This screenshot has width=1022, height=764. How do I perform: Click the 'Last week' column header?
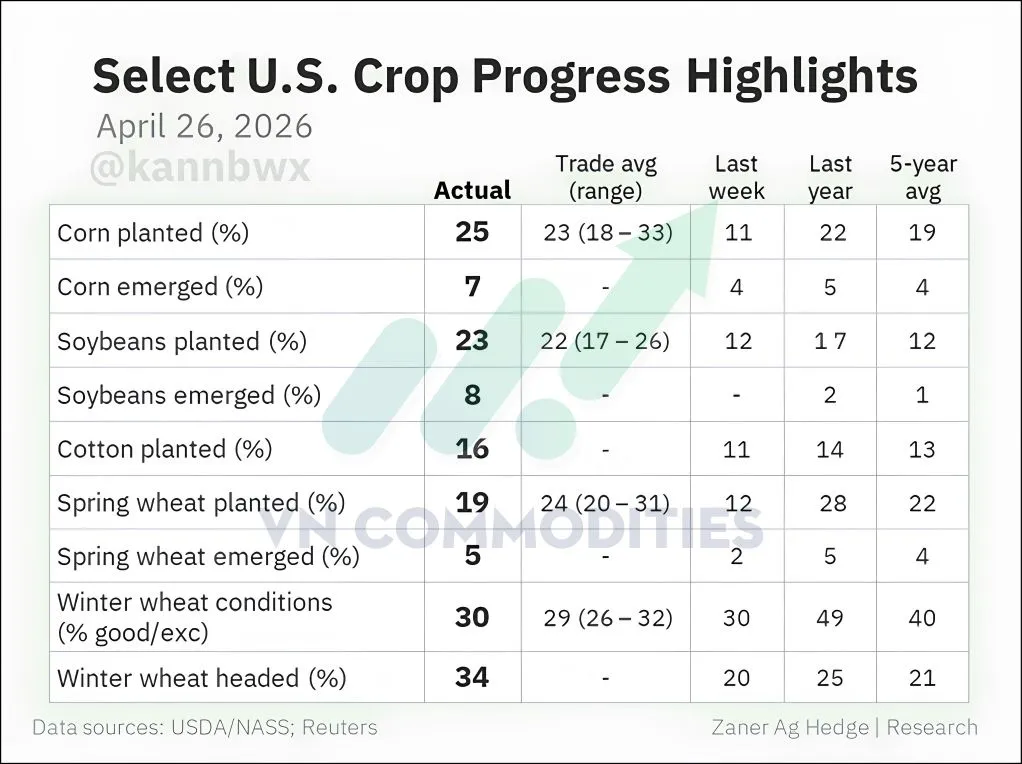pyautogui.click(x=736, y=177)
